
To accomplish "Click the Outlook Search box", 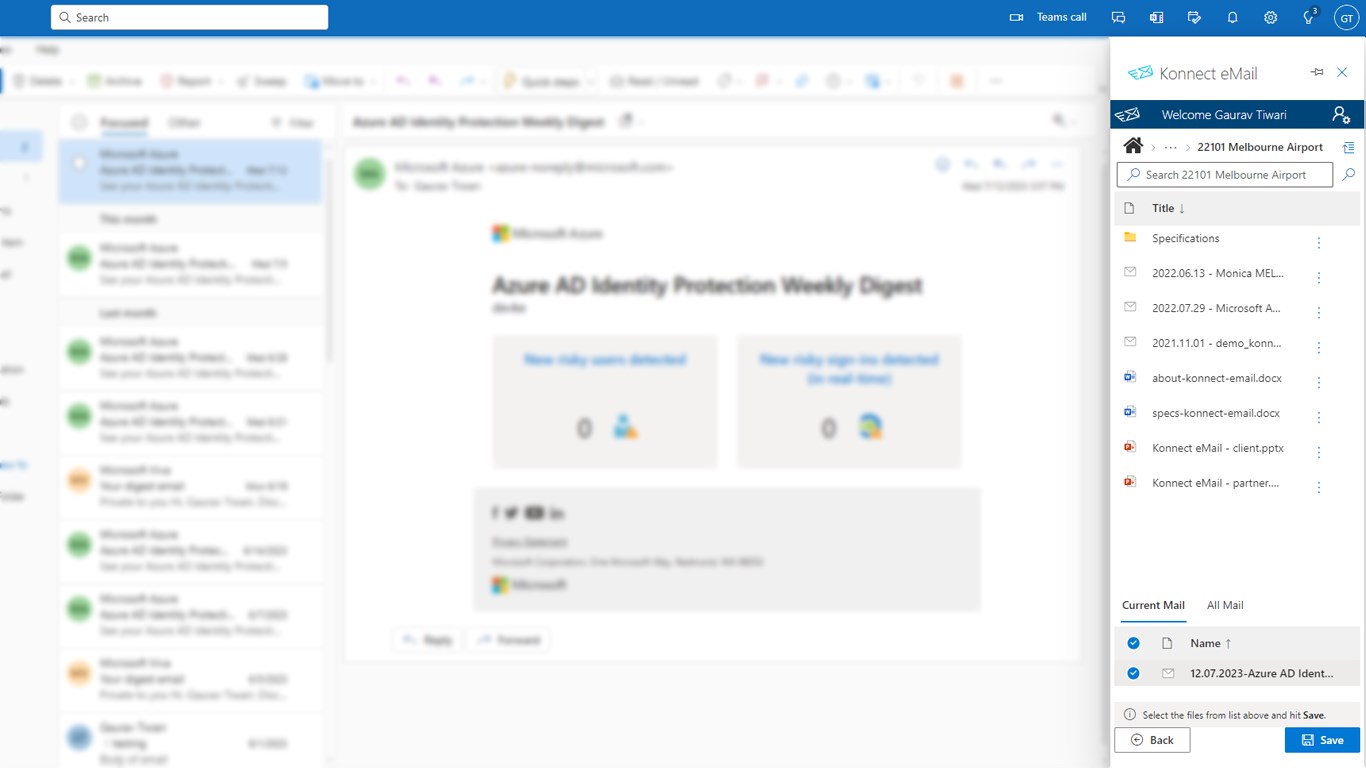I will click(190, 17).
